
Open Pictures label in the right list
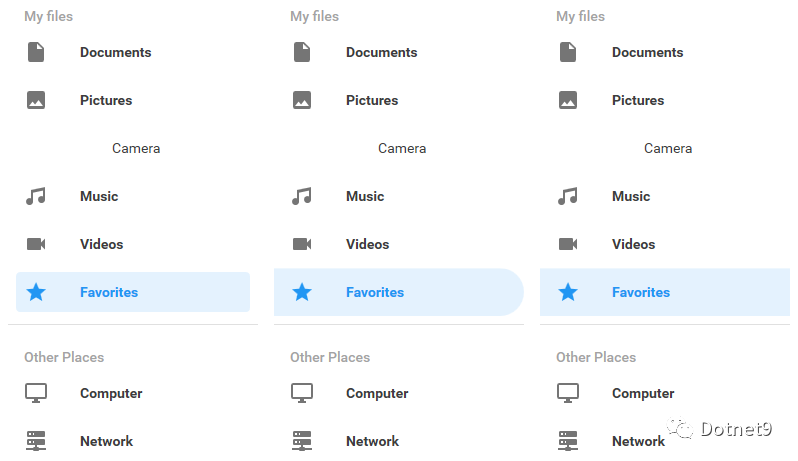pyautogui.click(x=638, y=100)
